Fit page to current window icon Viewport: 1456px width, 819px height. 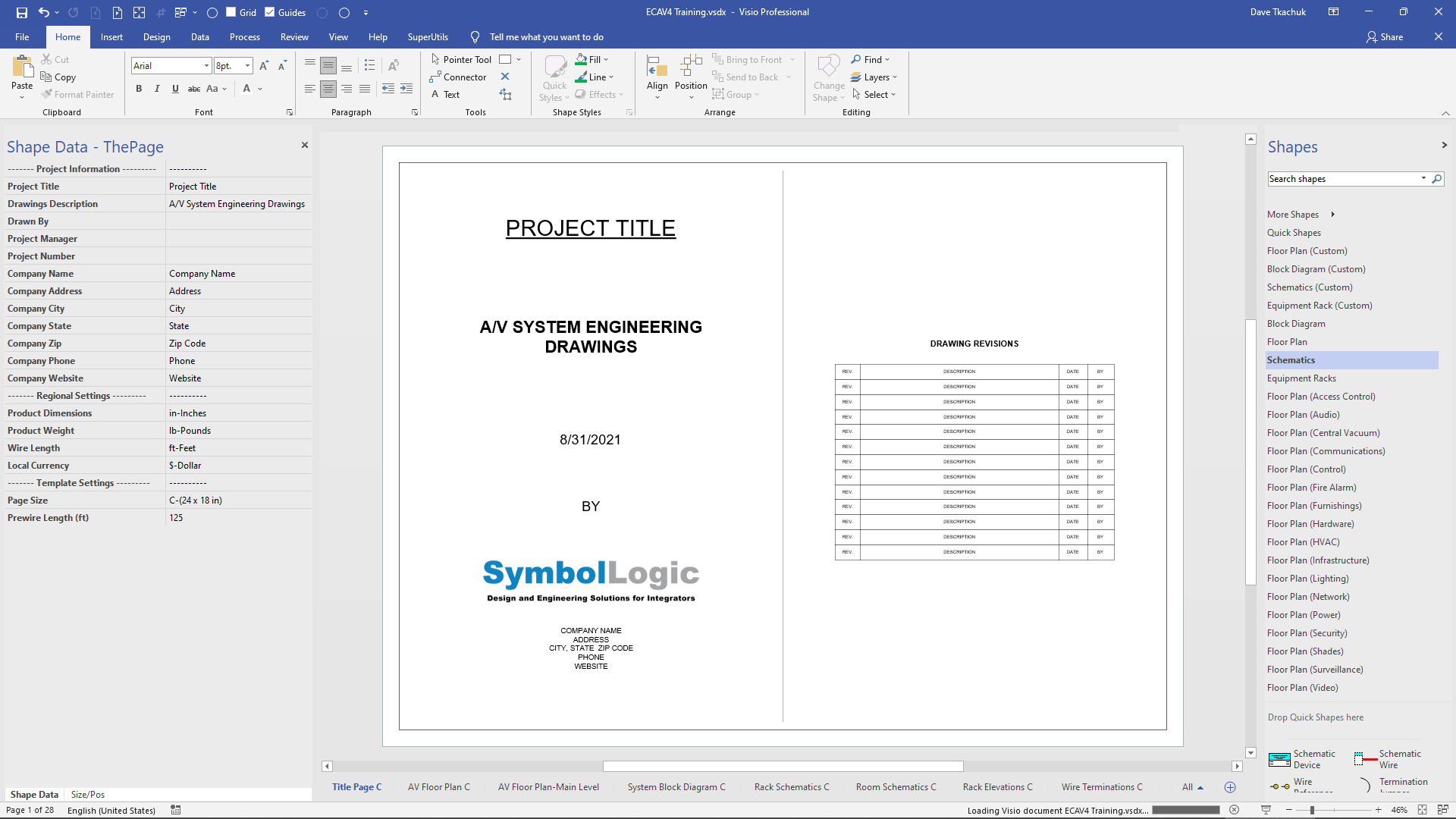1422,810
